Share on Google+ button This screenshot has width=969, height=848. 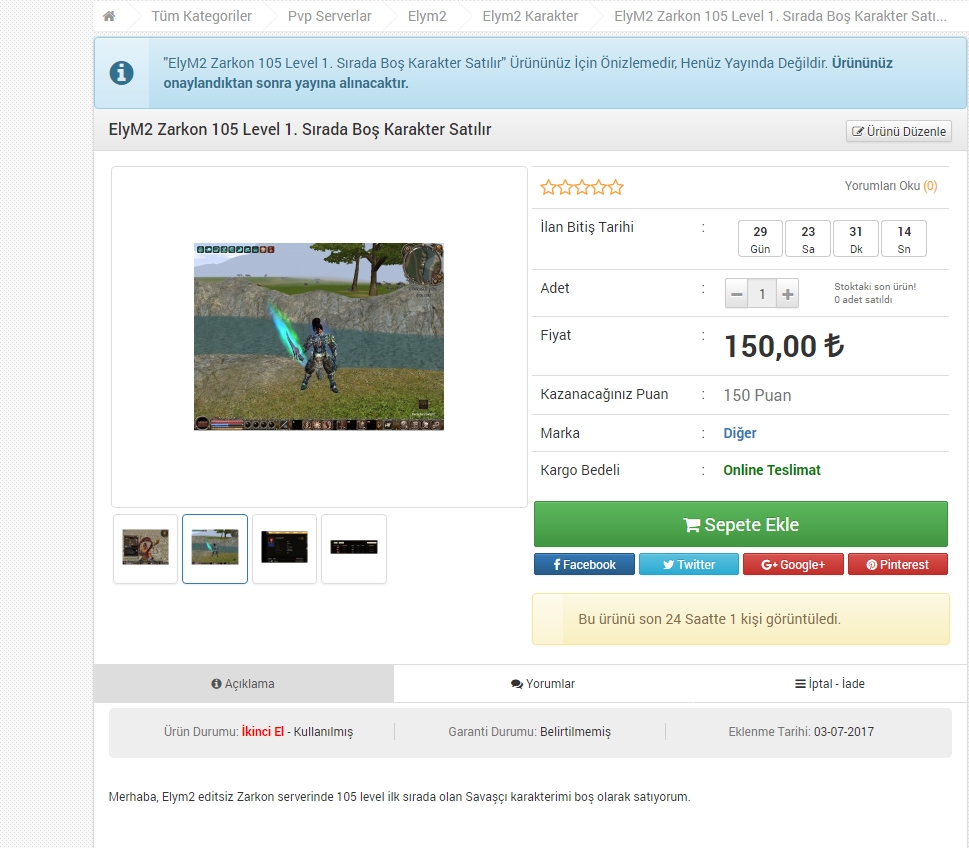point(793,564)
